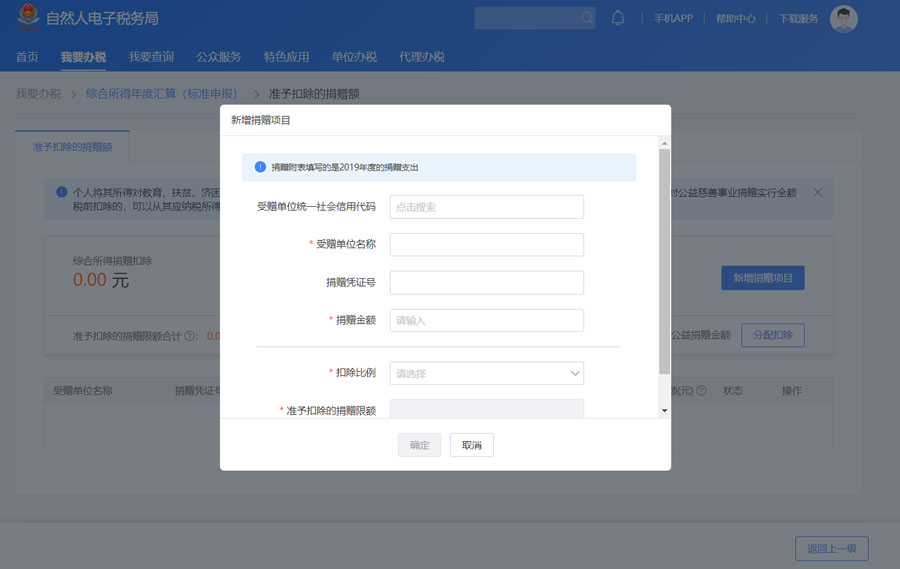Click the search magnifier icon in header
The image size is (900, 569).
click(587, 18)
